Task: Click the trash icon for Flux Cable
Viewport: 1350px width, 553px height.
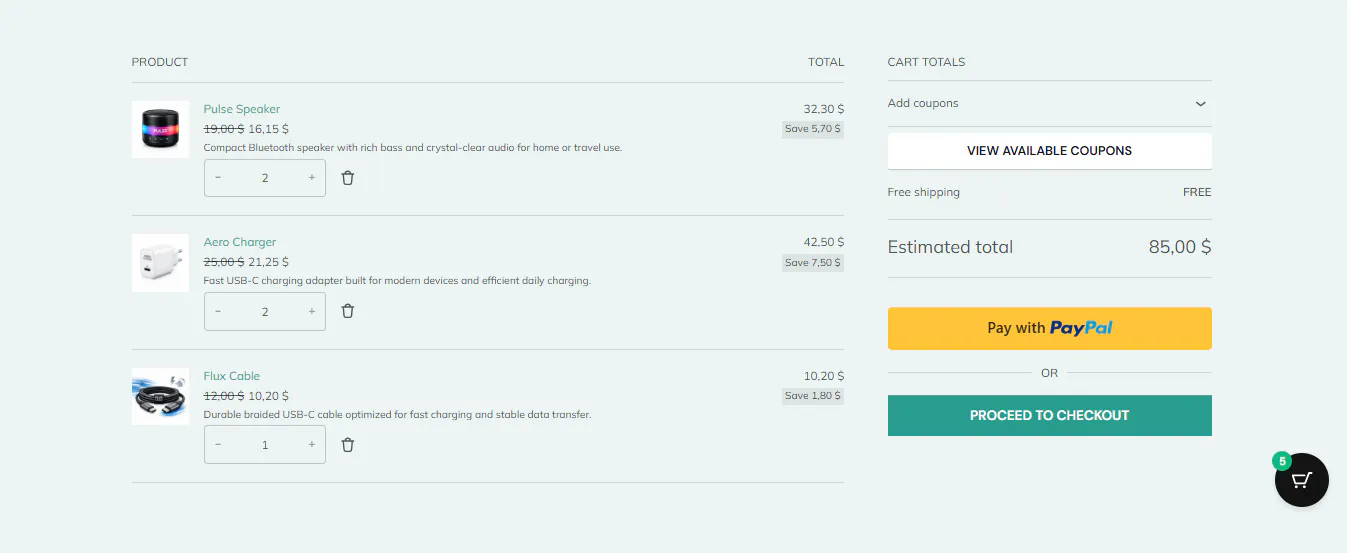Action: coord(348,445)
